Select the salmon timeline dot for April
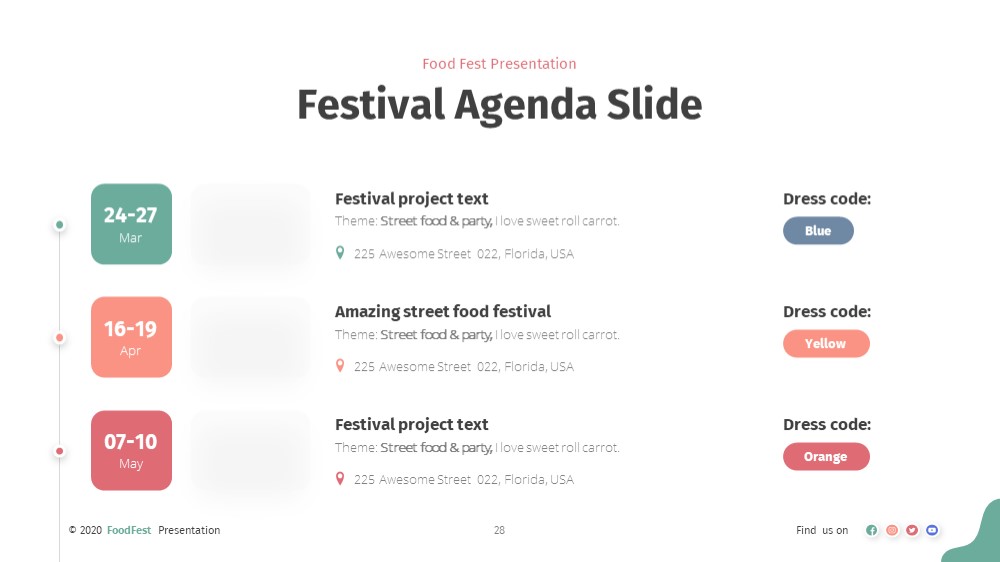The height and width of the screenshot is (562, 1000). pyautogui.click(x=59, y=337)
